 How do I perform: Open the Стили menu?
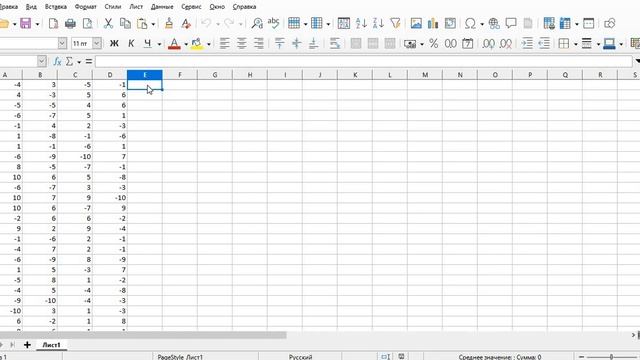[x=113, y=7]
